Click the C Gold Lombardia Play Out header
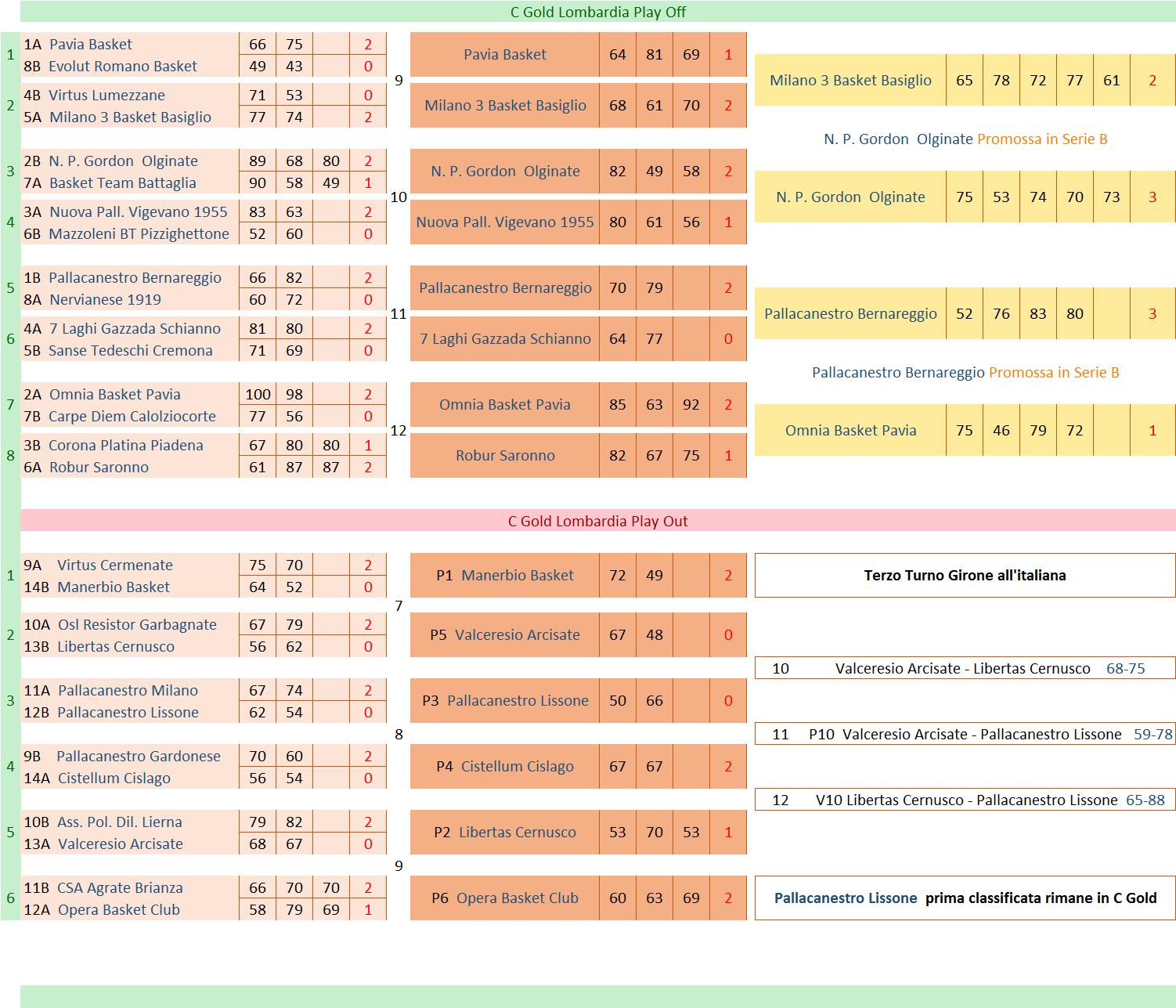The width and height of the screenshot is (1176, 1008). tap(597, 521)
